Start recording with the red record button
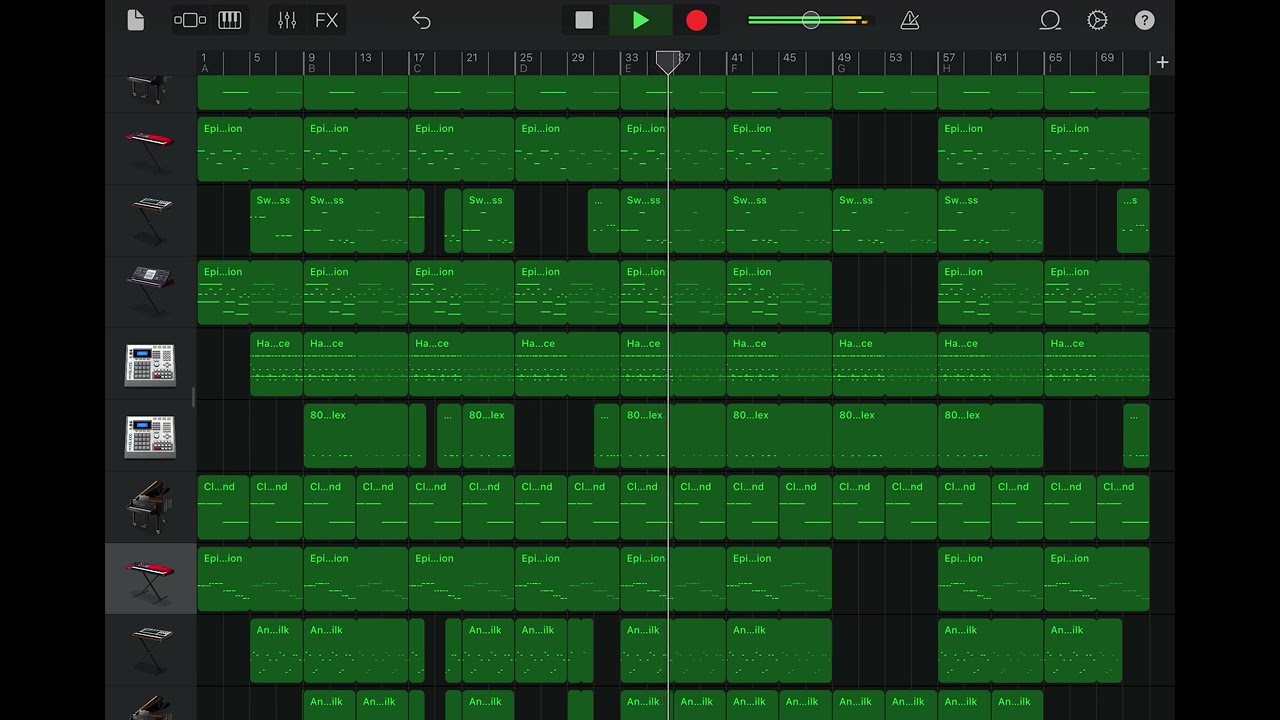The image size is (1280, 720). pos(697,20)
